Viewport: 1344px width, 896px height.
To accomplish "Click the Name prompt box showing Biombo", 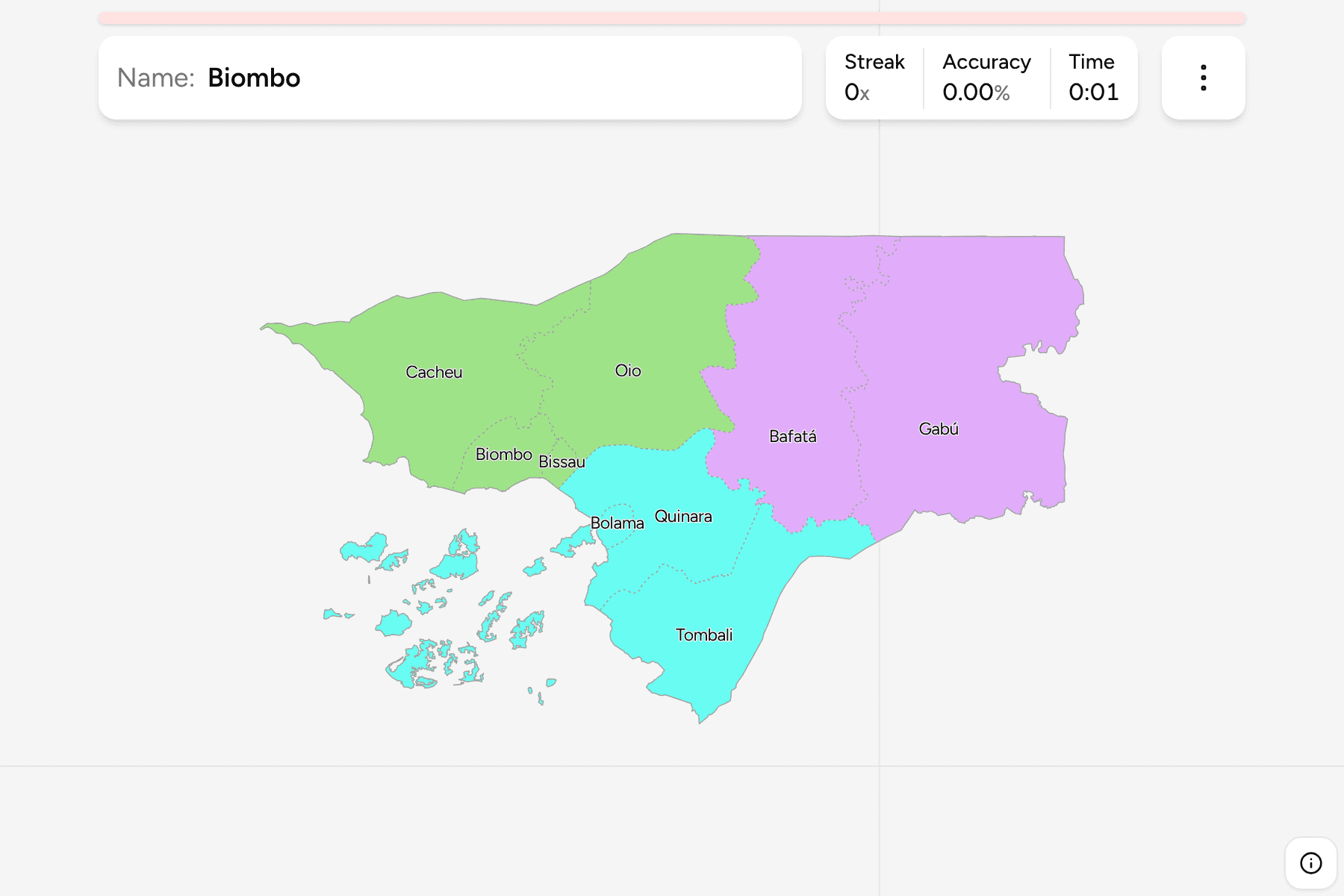I will 450,78.
